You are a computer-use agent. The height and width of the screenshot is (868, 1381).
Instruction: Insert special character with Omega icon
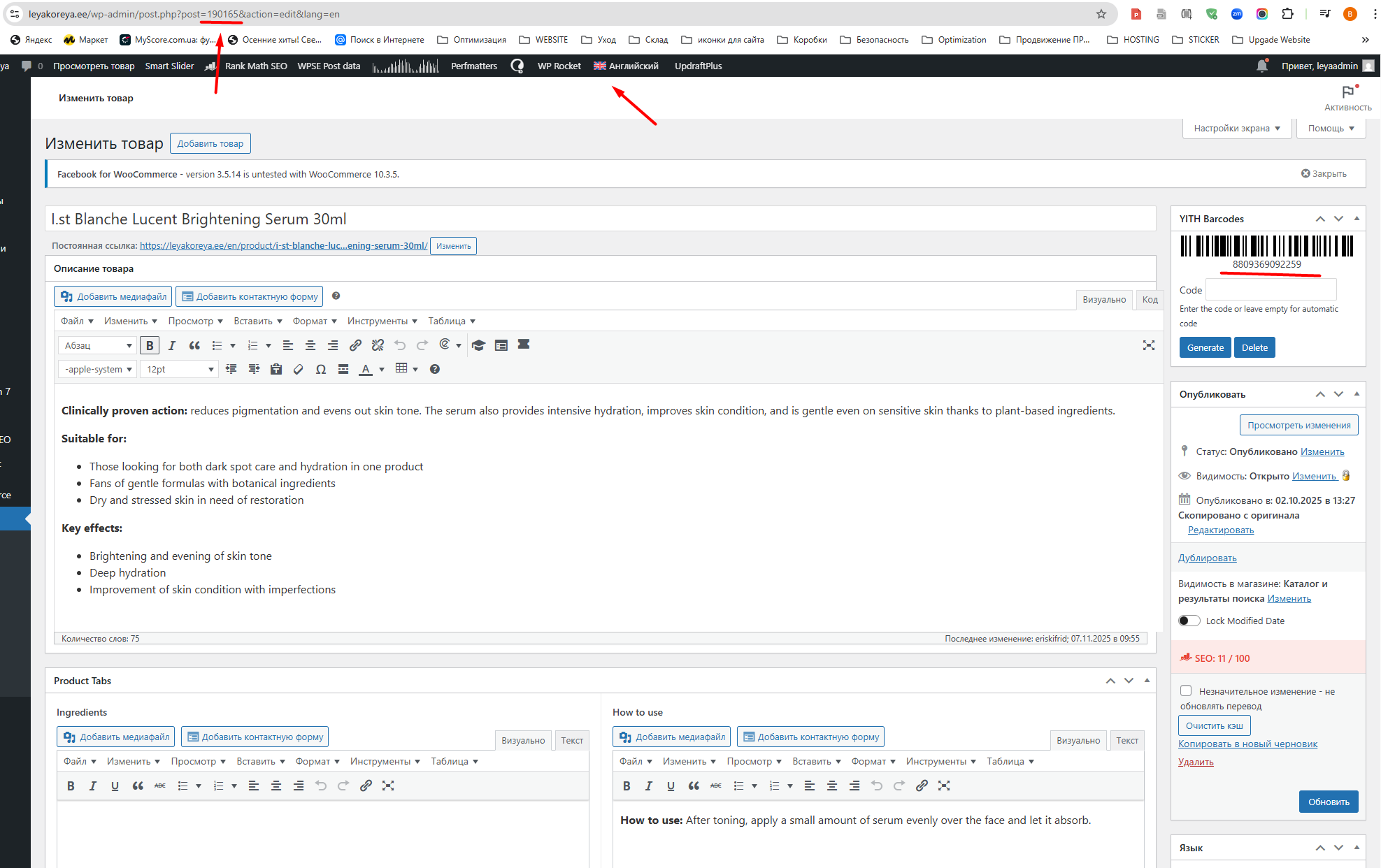point(321,369)
